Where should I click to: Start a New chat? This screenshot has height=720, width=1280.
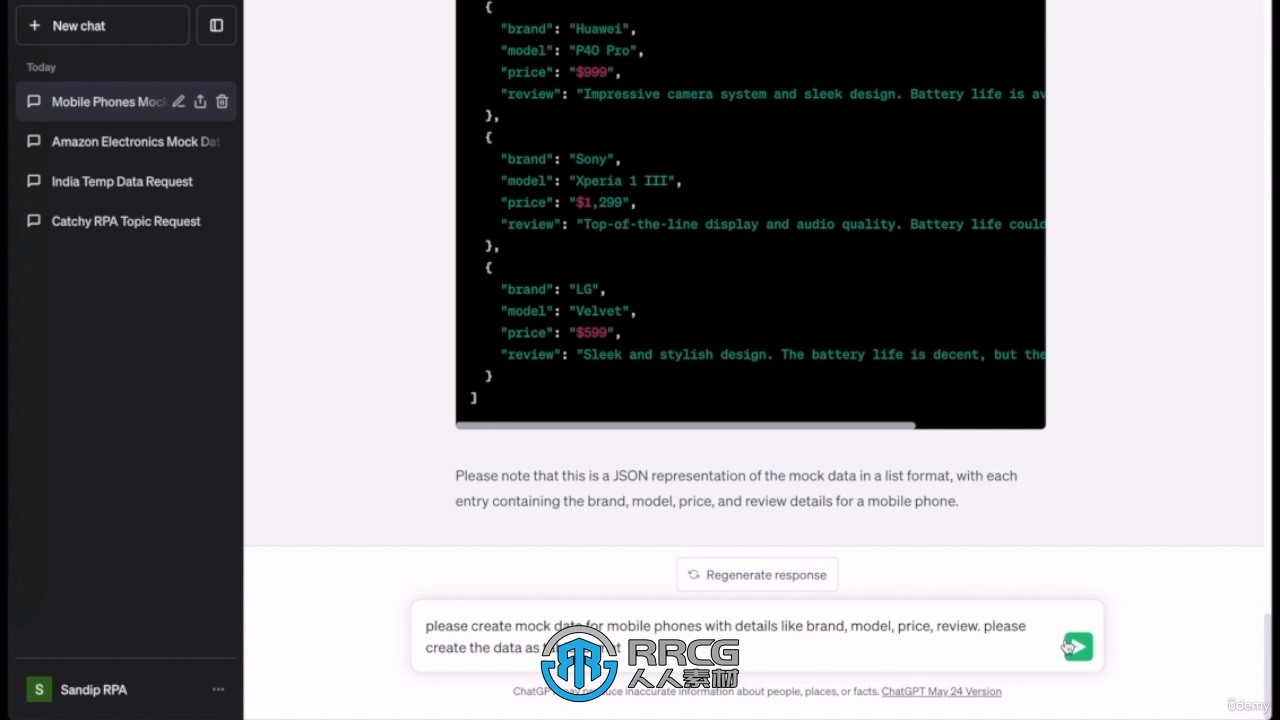tap(102, 26)
